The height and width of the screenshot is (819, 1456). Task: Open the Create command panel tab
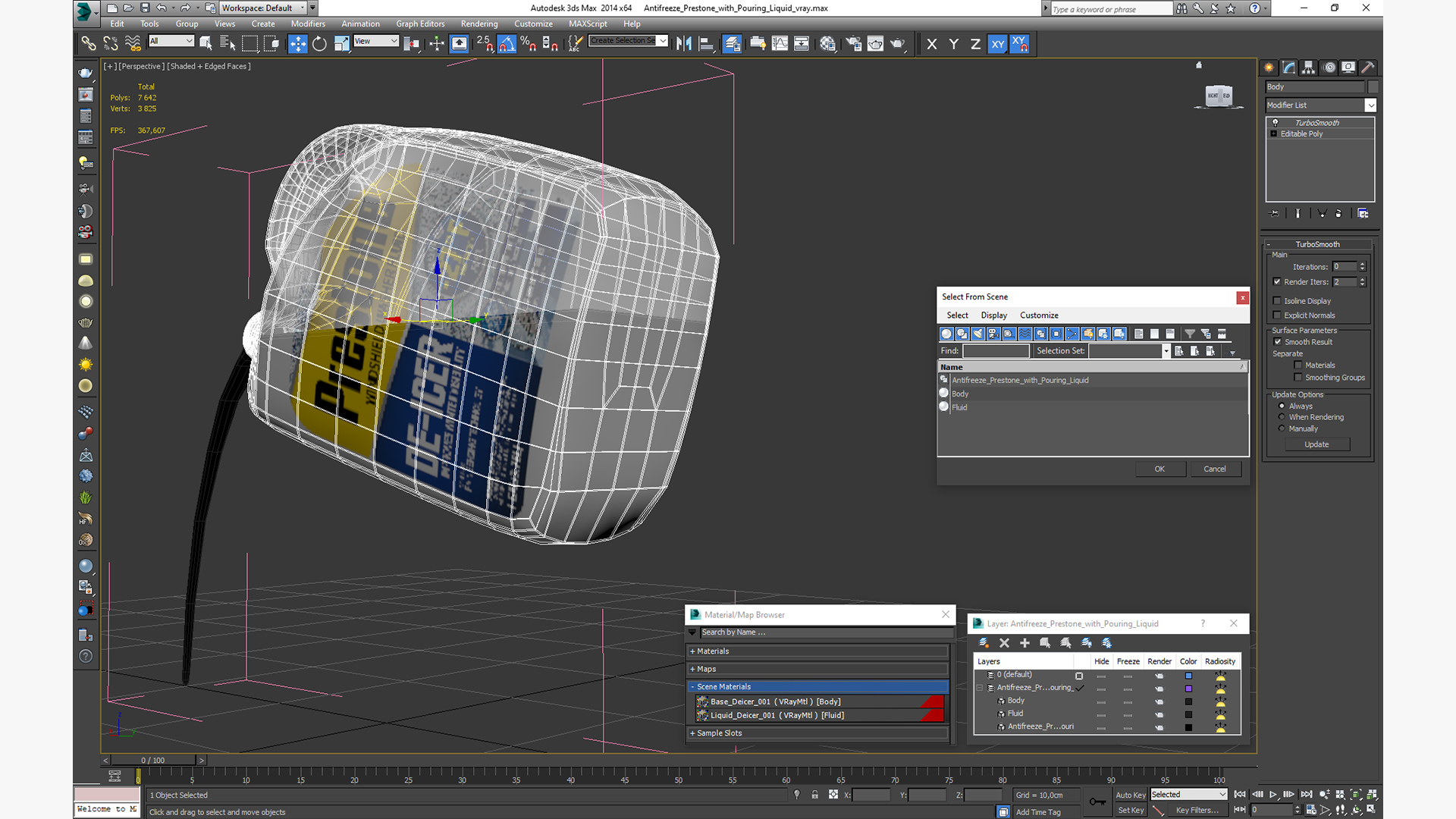tap(1269, 67)
